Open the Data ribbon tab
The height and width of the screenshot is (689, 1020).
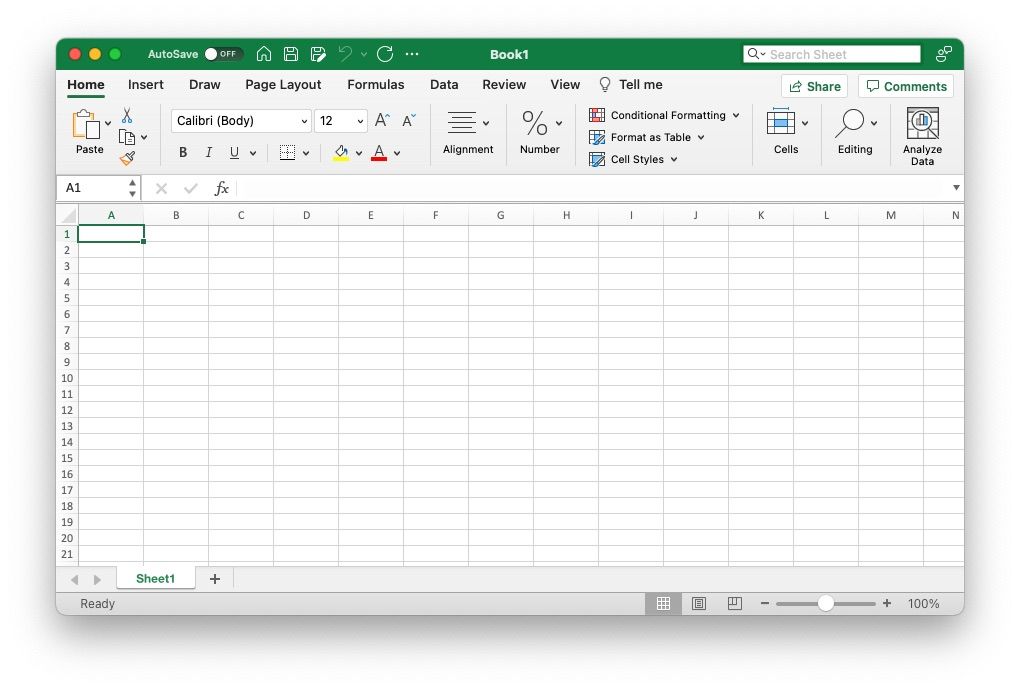[444, 84]
